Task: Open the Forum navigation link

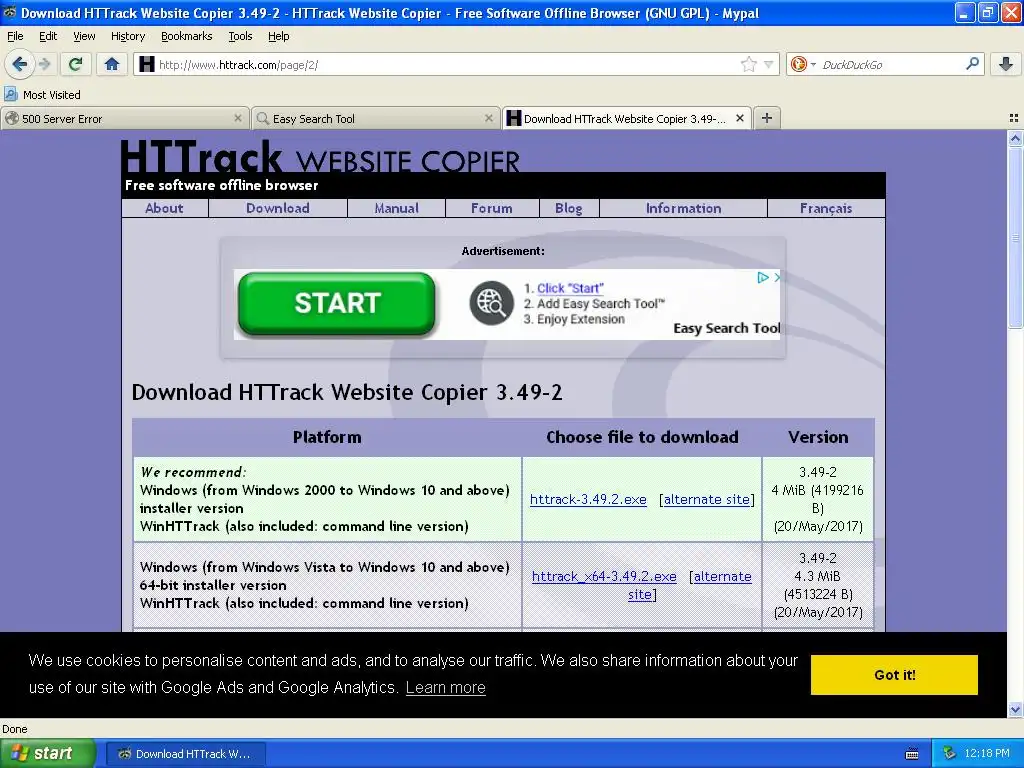Action: click(492, 208)
